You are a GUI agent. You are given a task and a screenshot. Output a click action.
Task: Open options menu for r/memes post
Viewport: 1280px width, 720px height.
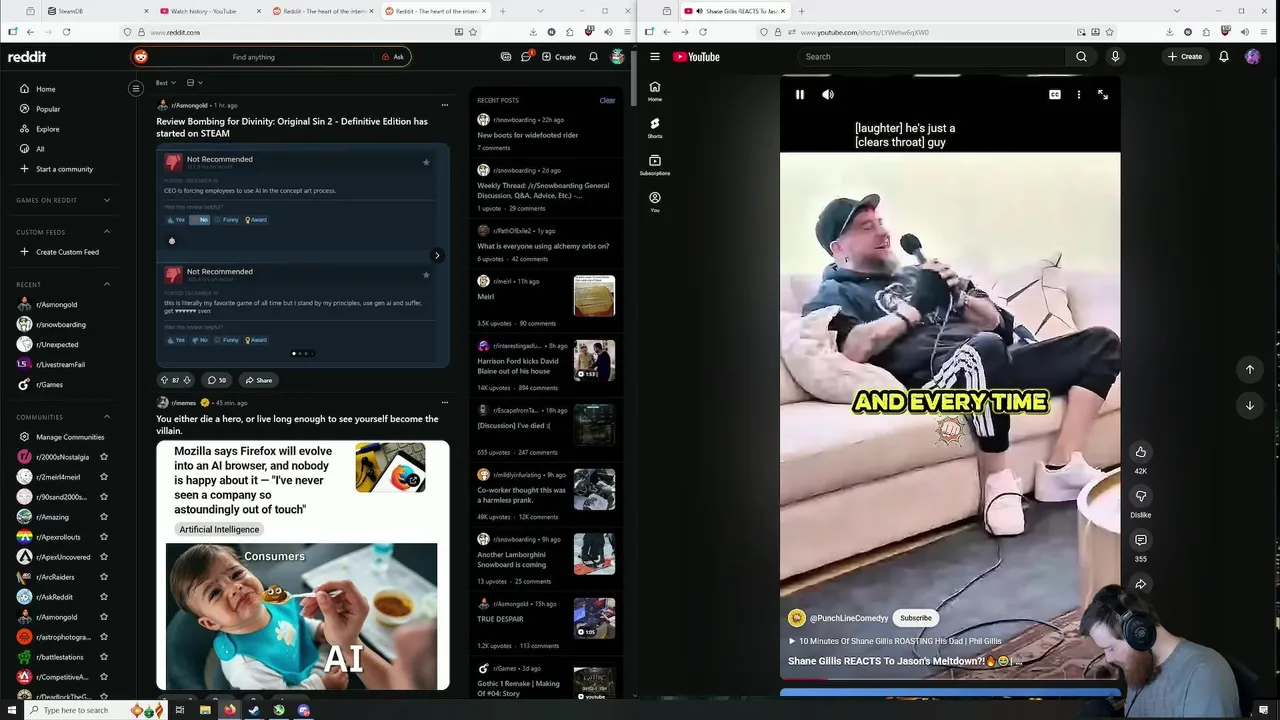445,403
